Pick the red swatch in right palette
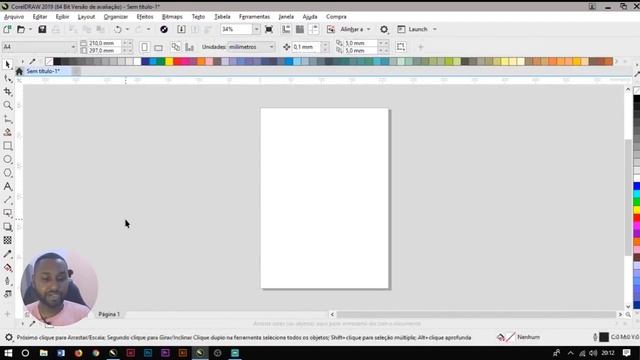Viewport: 640px width, 360px height. click(x=636, y=218)
